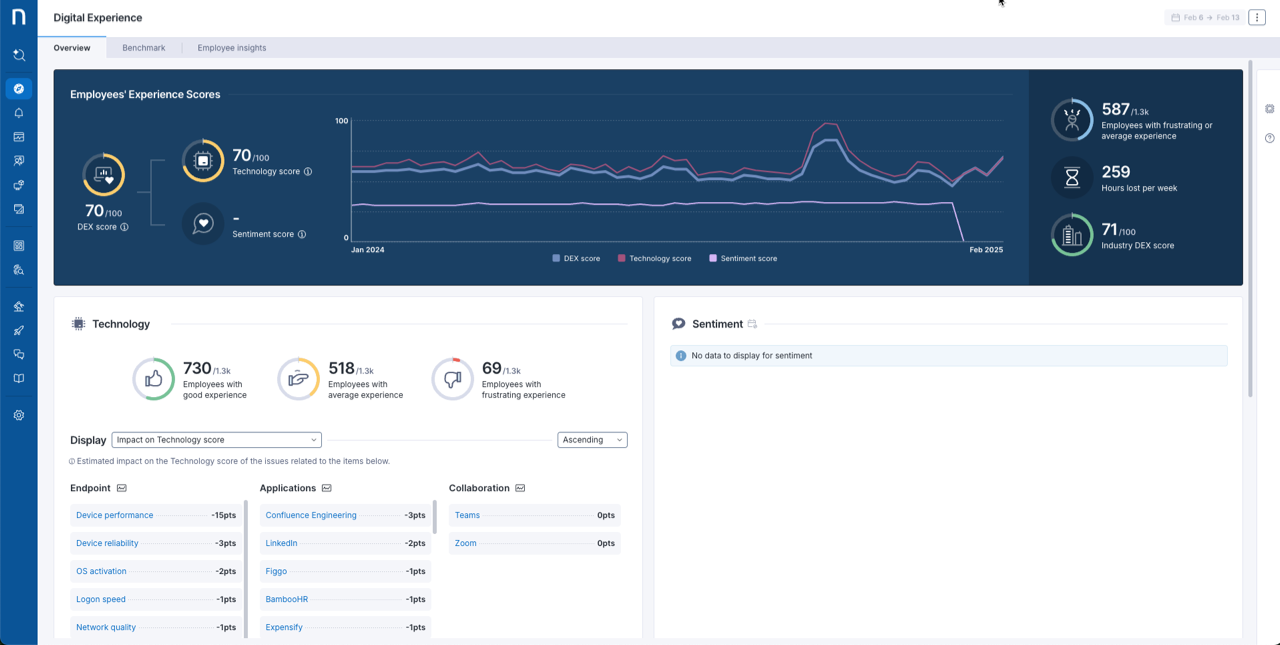Open the search icon in left sidebar

[18, 55]
